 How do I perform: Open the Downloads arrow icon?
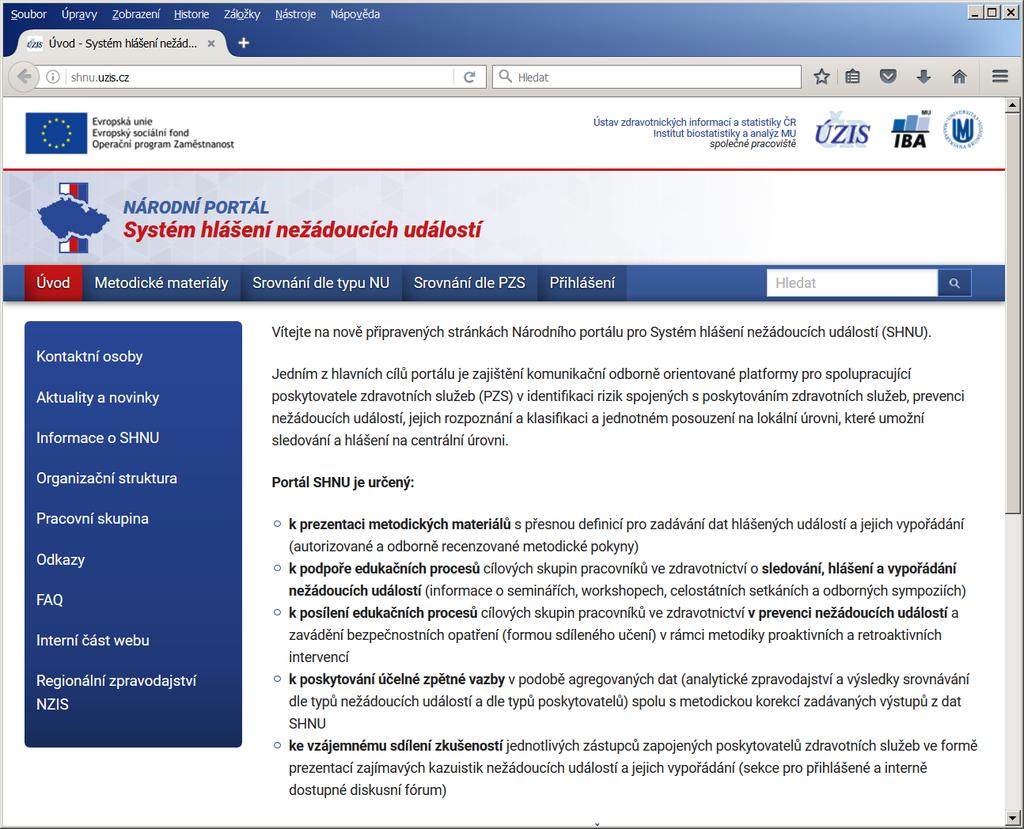click(923, 76)
